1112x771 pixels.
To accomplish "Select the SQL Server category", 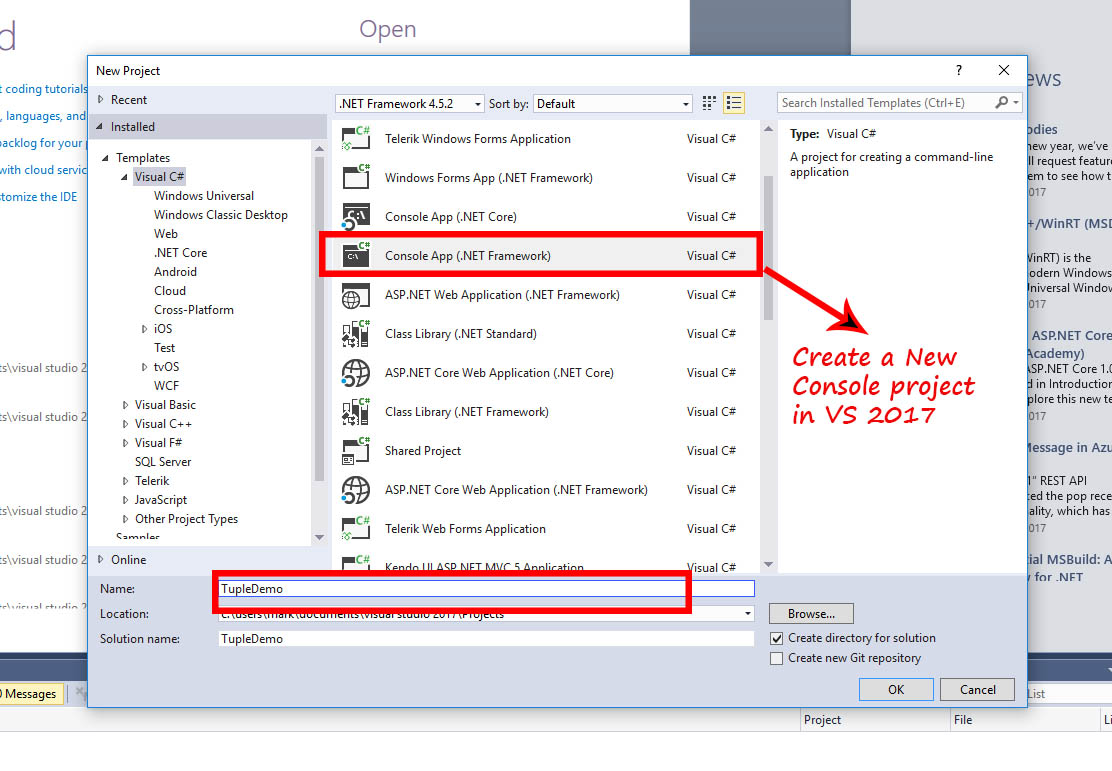I will [x=162, y=462].
